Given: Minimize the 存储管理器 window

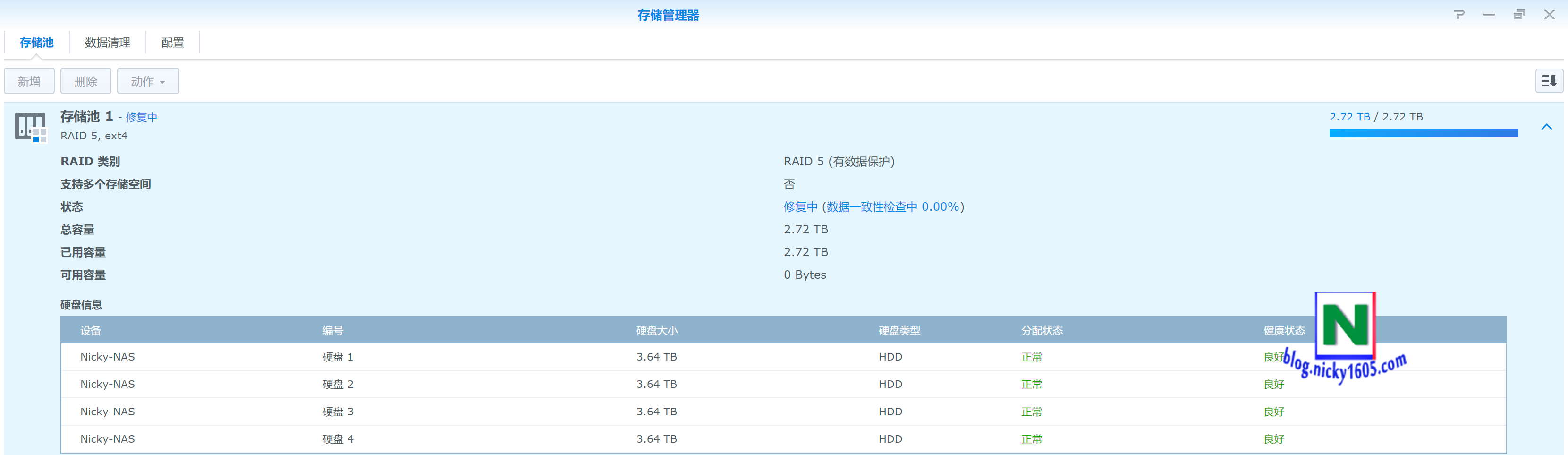Looking at the screenshot, I should 1489,15.
